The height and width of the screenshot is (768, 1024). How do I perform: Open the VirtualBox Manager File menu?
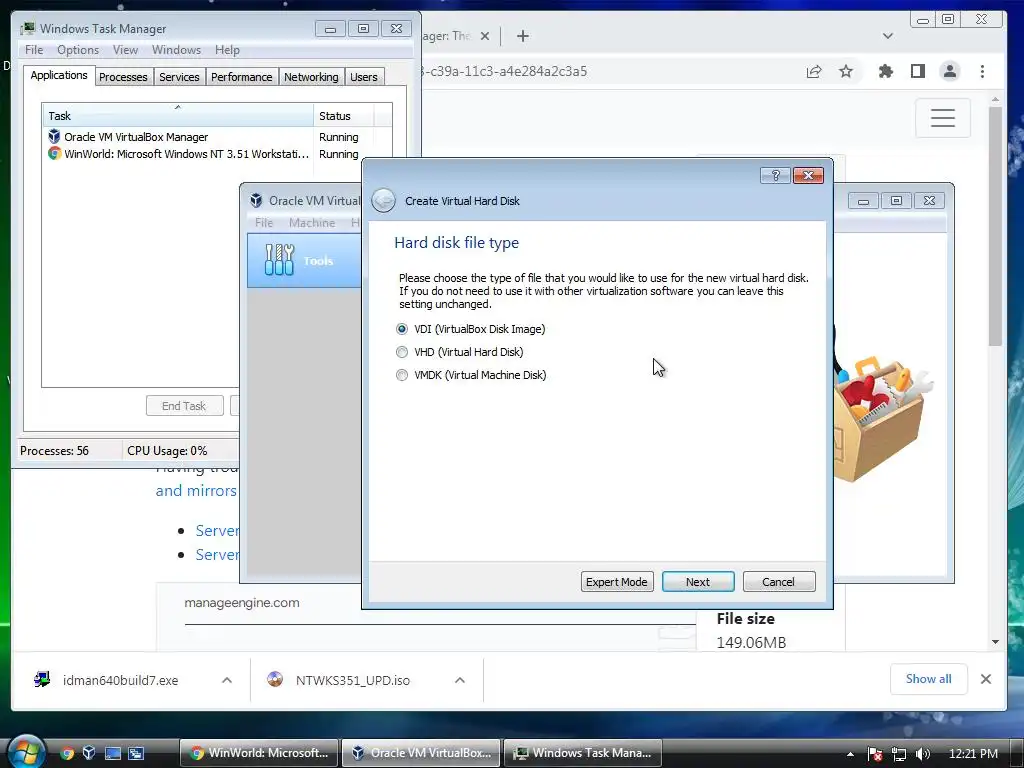264,223
